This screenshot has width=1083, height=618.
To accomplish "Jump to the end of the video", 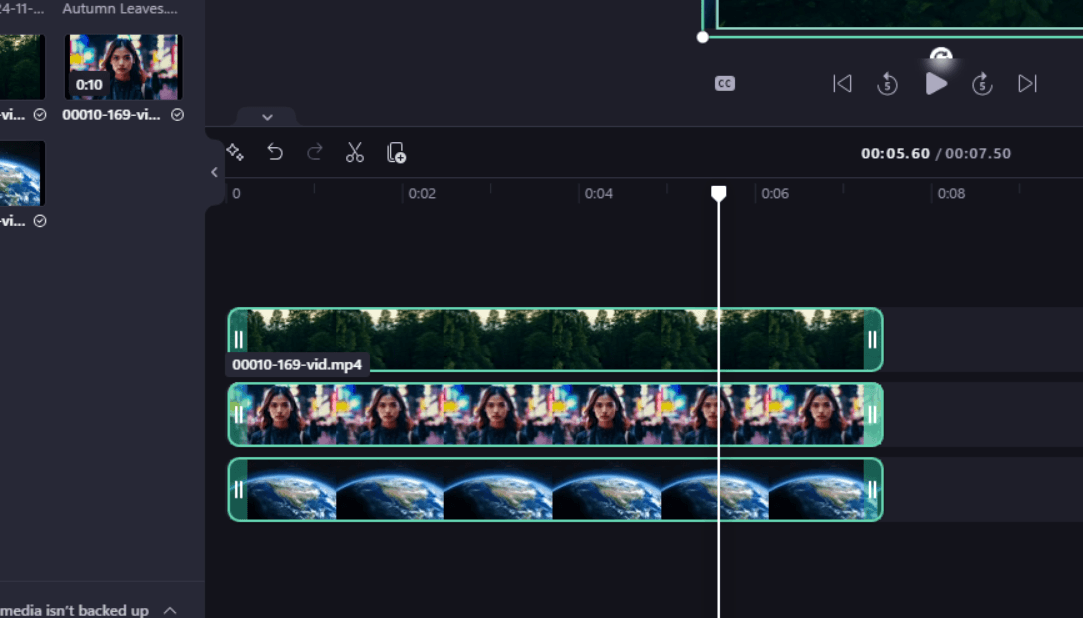I will pyautogui.click(x=1027, y=84).
